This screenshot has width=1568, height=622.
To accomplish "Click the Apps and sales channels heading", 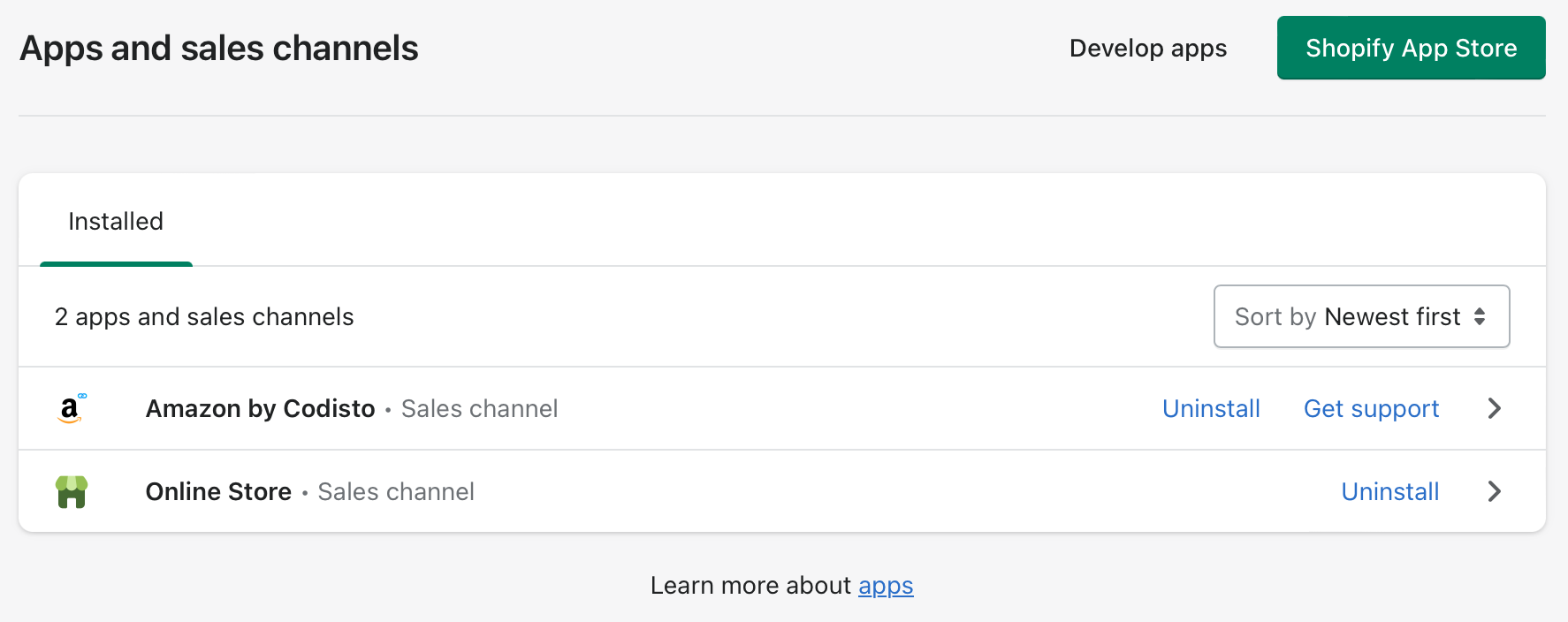I will [x=219, y=48].
